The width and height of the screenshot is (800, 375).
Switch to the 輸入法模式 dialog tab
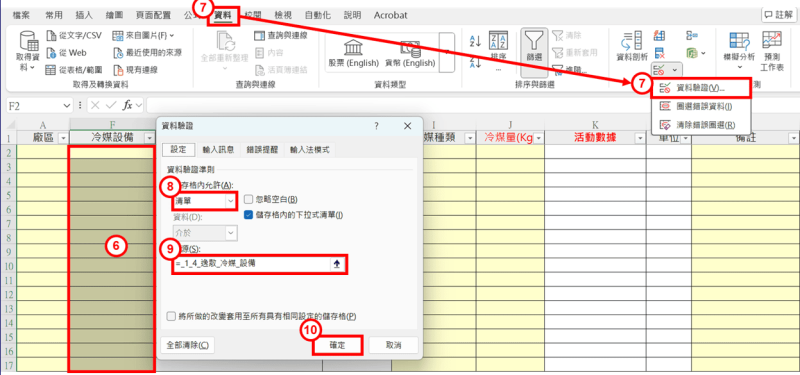(x=310, y=149)
